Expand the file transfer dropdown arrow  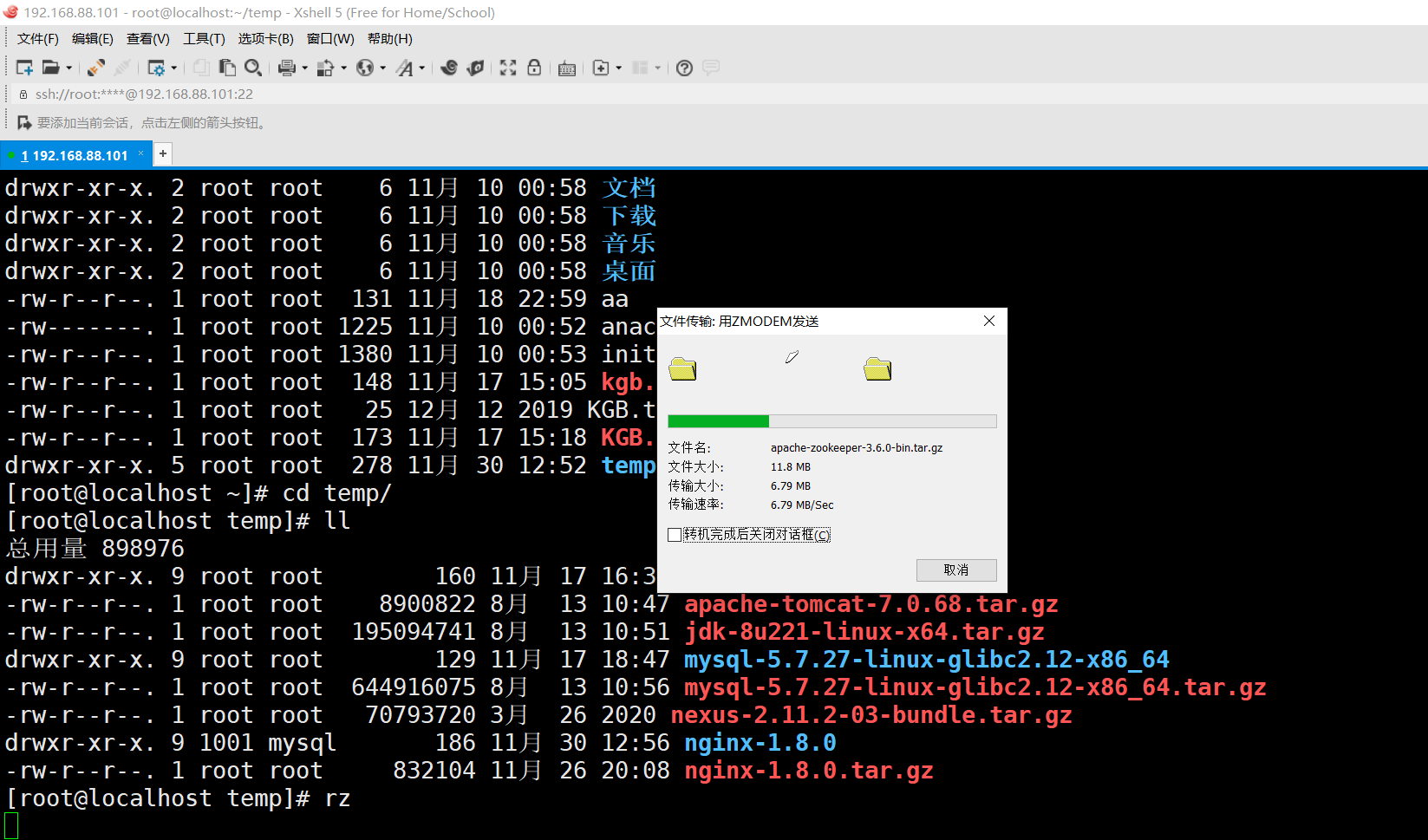(x=343, y=68)
